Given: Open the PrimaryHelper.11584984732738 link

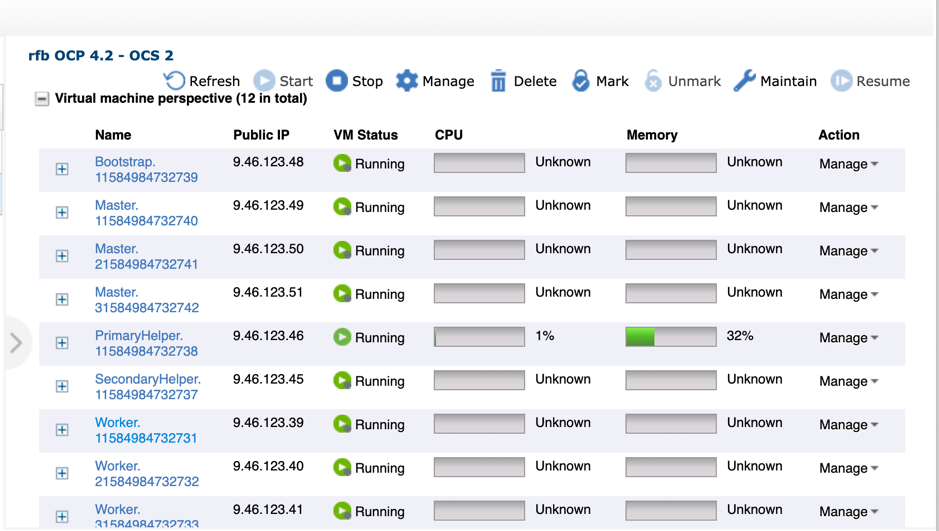Looking at the screenshot, I should 146,343.
